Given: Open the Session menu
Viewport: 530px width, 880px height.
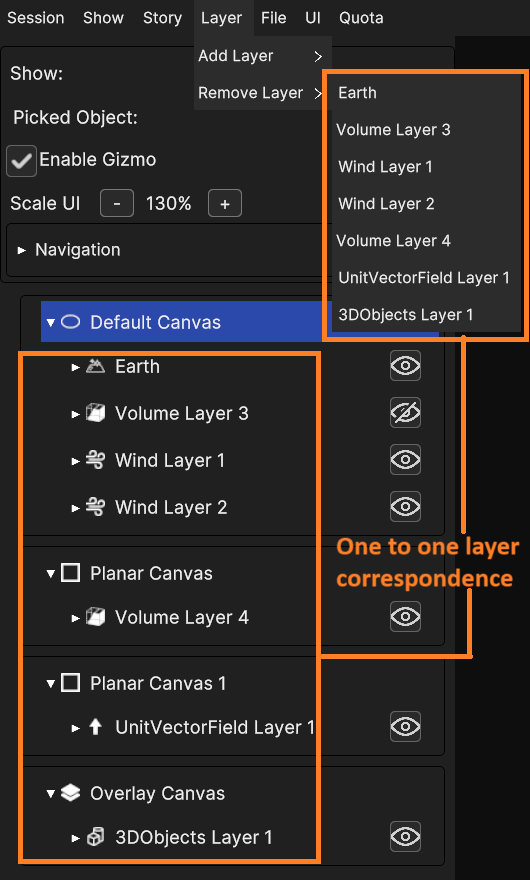Looking at the screenshot, I should [36, 18].
